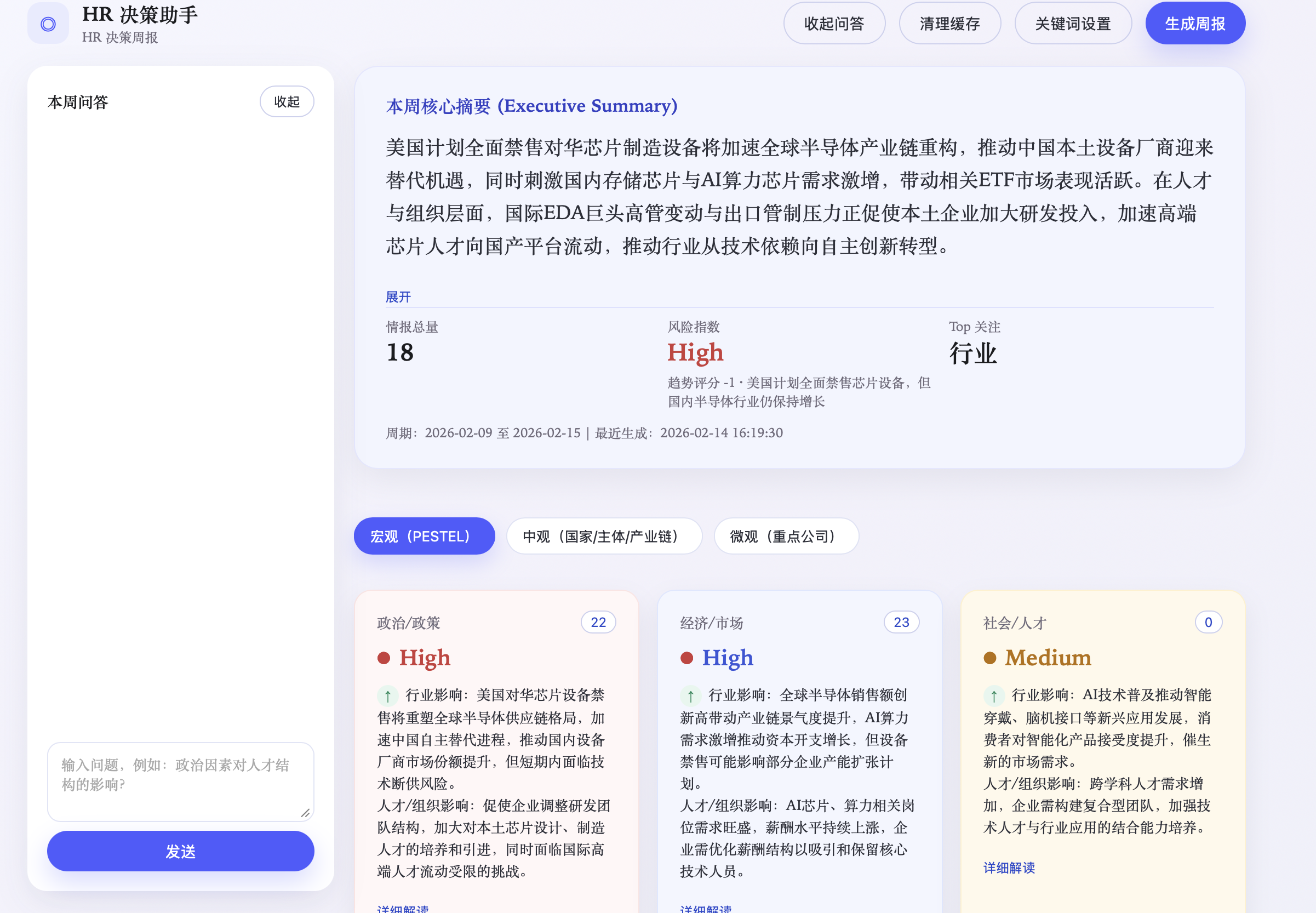
Task: Open 详细解读 in 社会/人才 card
Action: point(1008,868)
